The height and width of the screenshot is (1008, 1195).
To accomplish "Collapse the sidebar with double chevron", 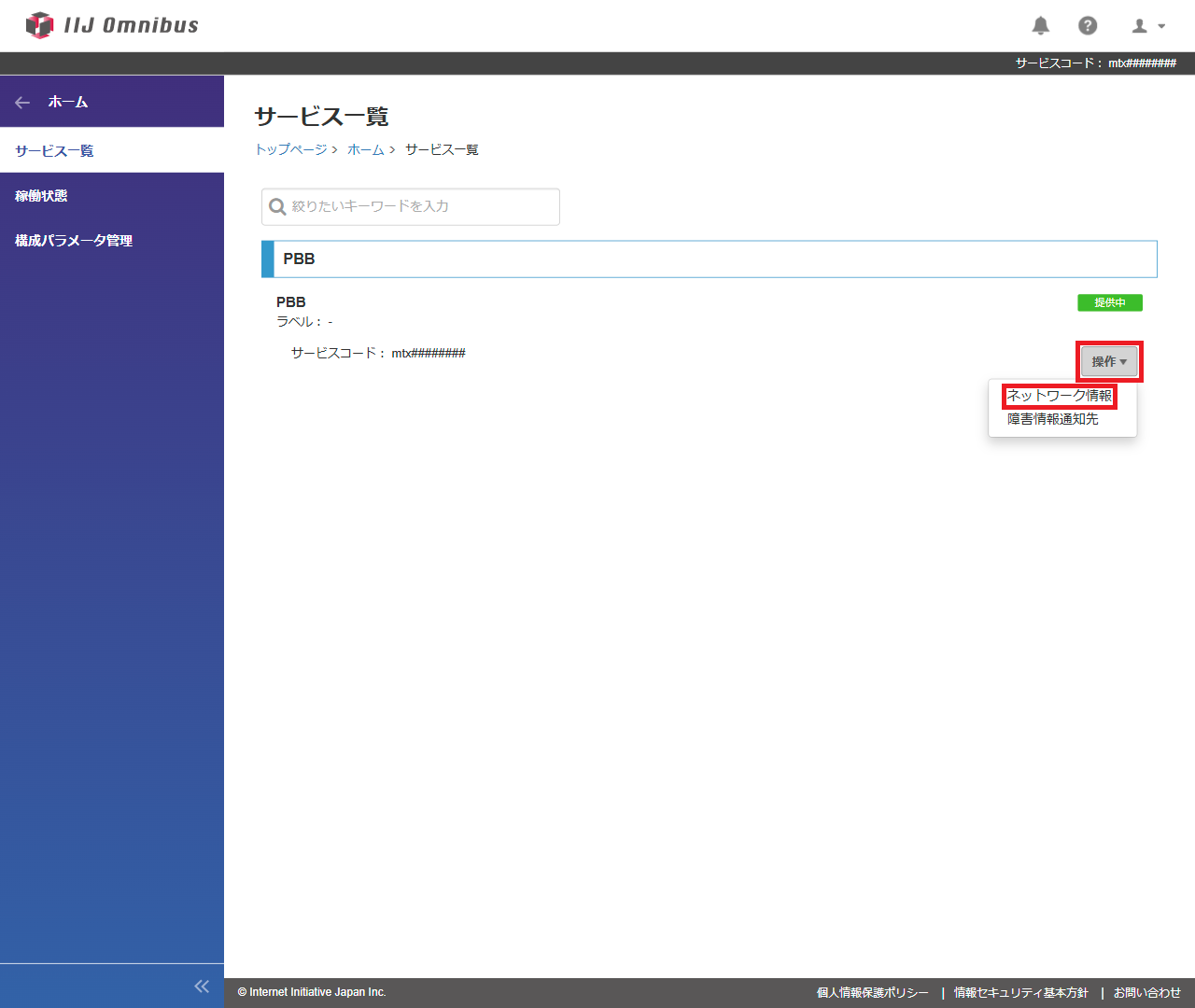I will 202,987.
